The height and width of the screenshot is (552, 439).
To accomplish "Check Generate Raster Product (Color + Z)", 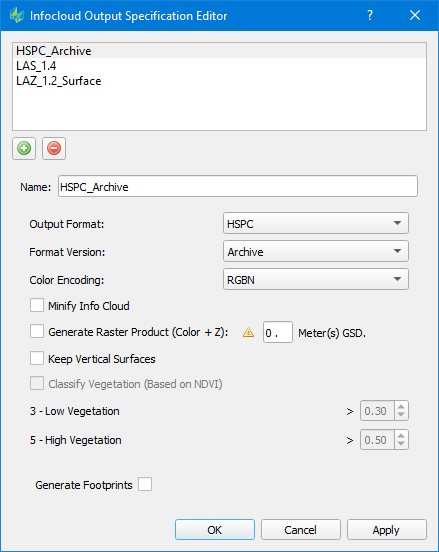I will tap(37, 331).
